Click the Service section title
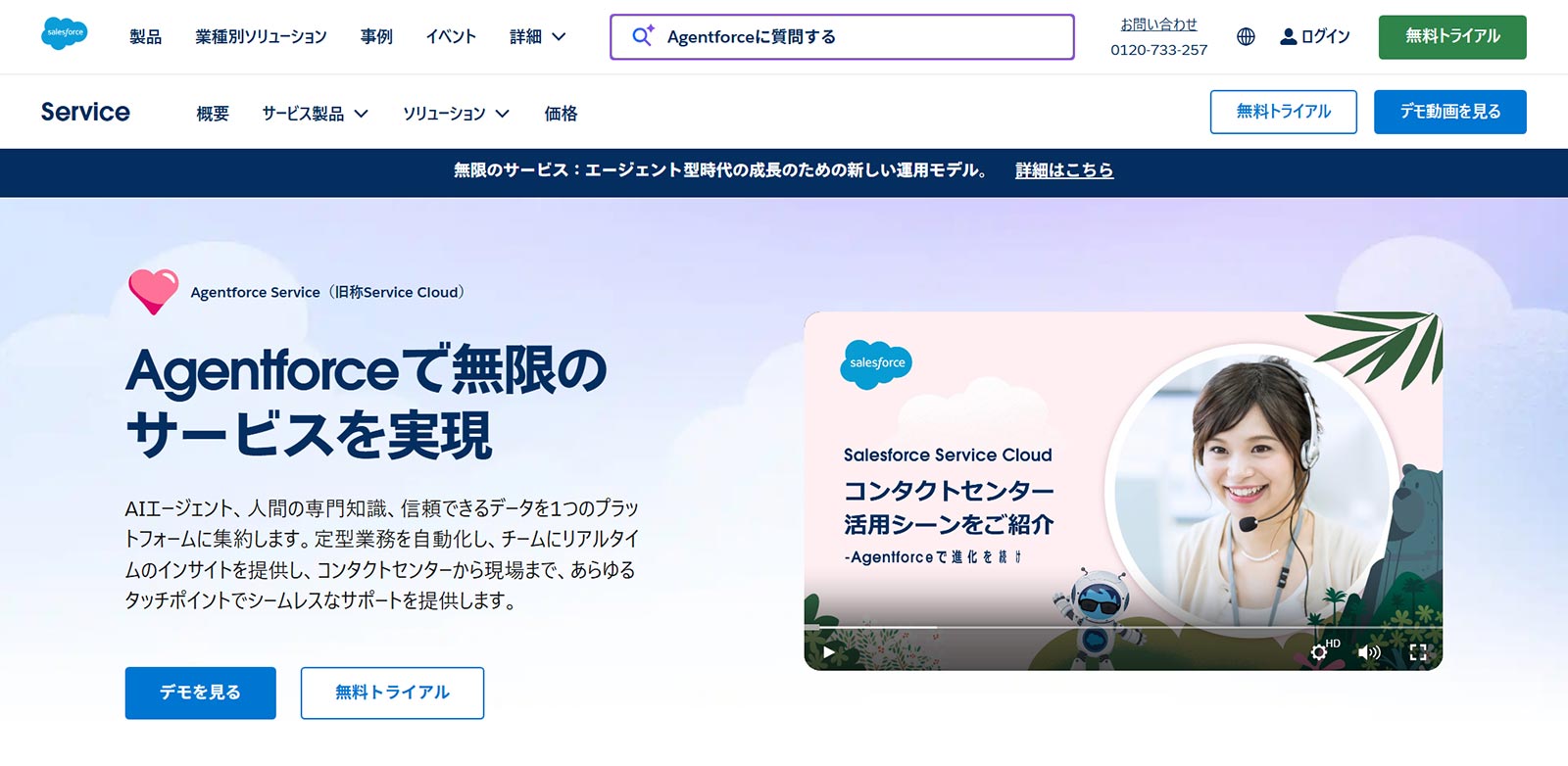The image size is (1568, 766). point(85,112)
